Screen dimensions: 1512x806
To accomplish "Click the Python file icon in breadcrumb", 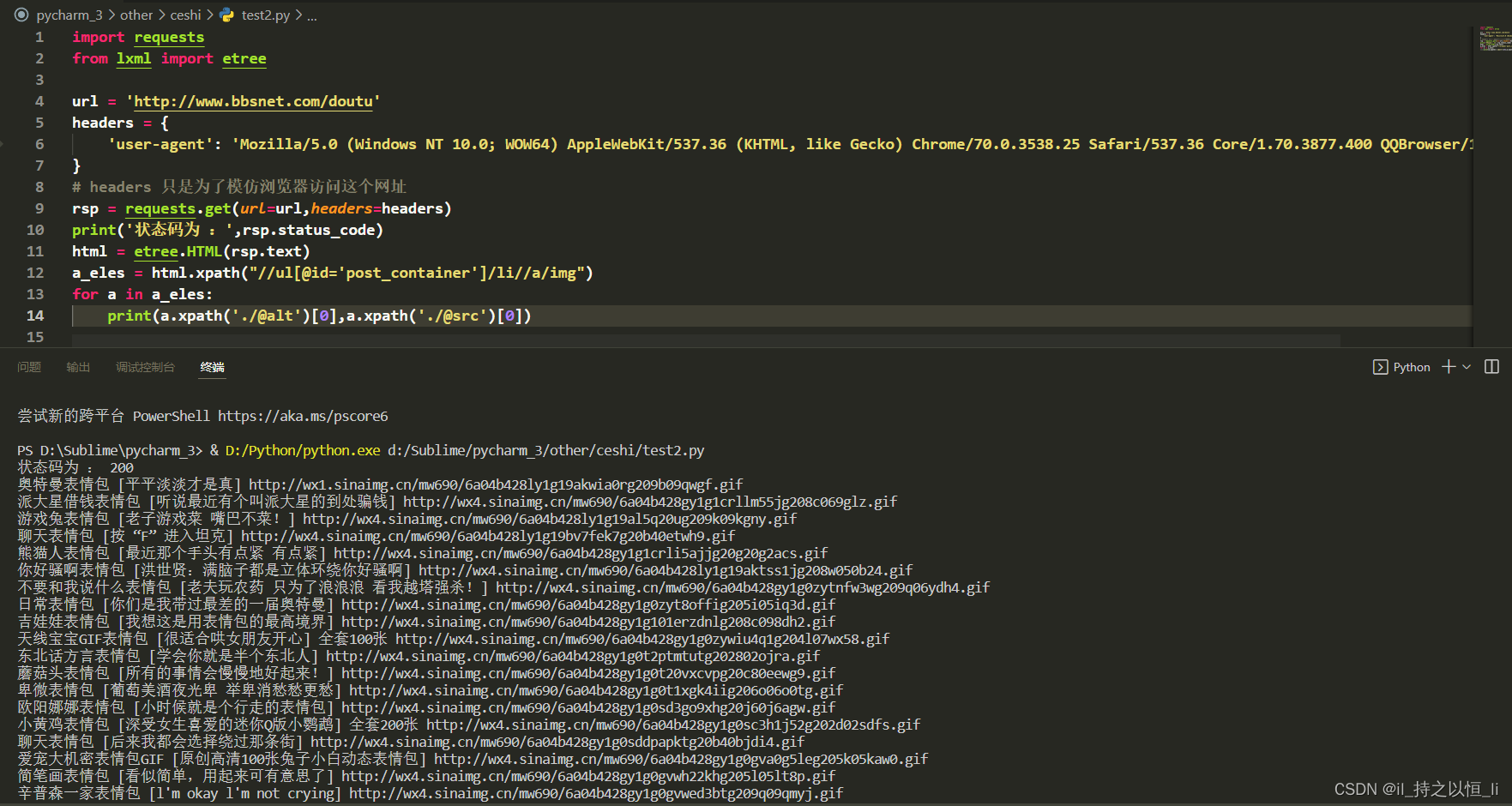I will (227, 15).
